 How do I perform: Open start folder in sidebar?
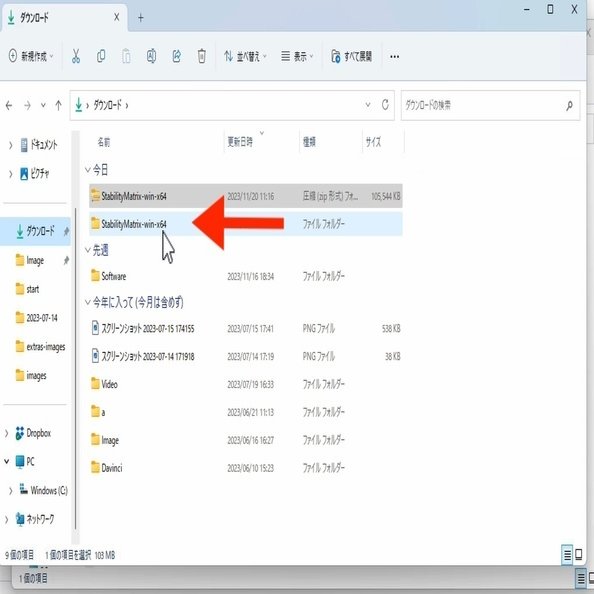click(27, 289)
